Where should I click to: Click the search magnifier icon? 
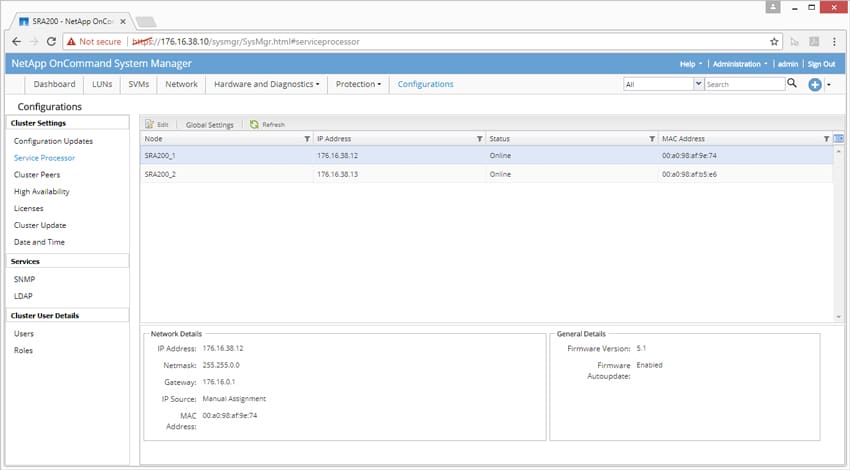[x=792, y=83]
